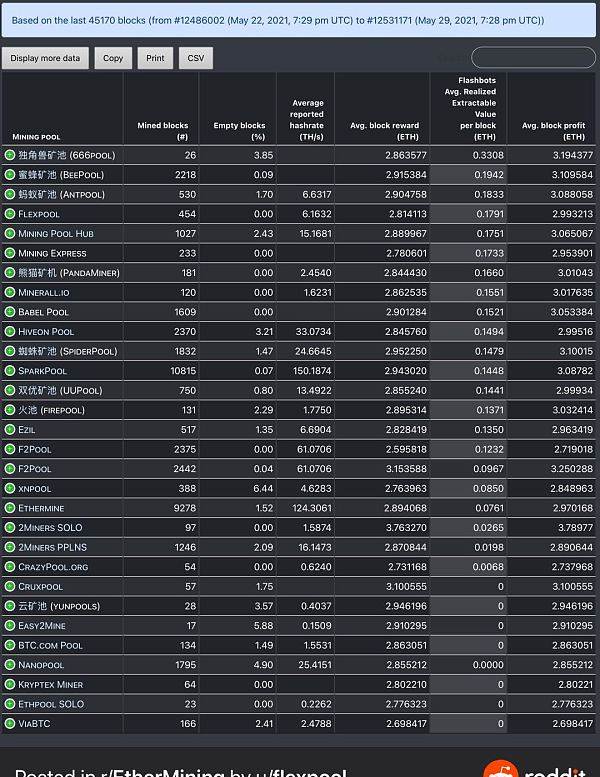Click plus icon beside F2Pool with 2442 blocks
The image size is (600, 777).
pyautogui.click(x=10, y=469)
